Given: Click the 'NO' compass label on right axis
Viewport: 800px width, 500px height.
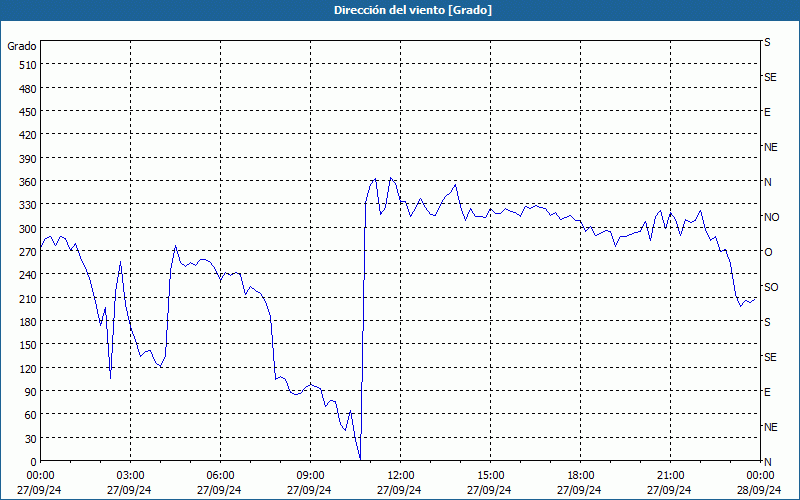Looking at the screenshot, I should point(771,217).
